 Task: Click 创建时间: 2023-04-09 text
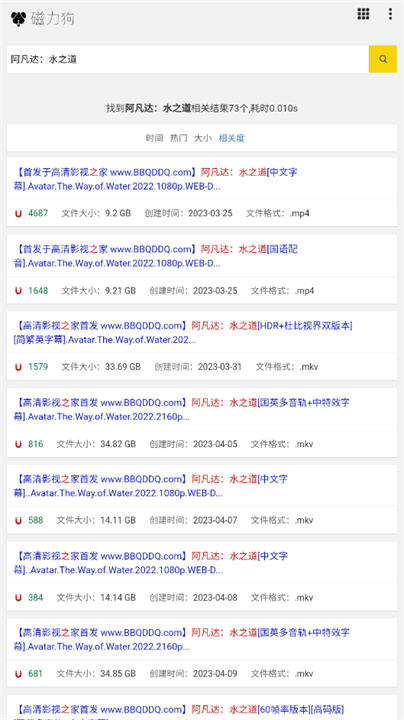(x=193, y=674)
